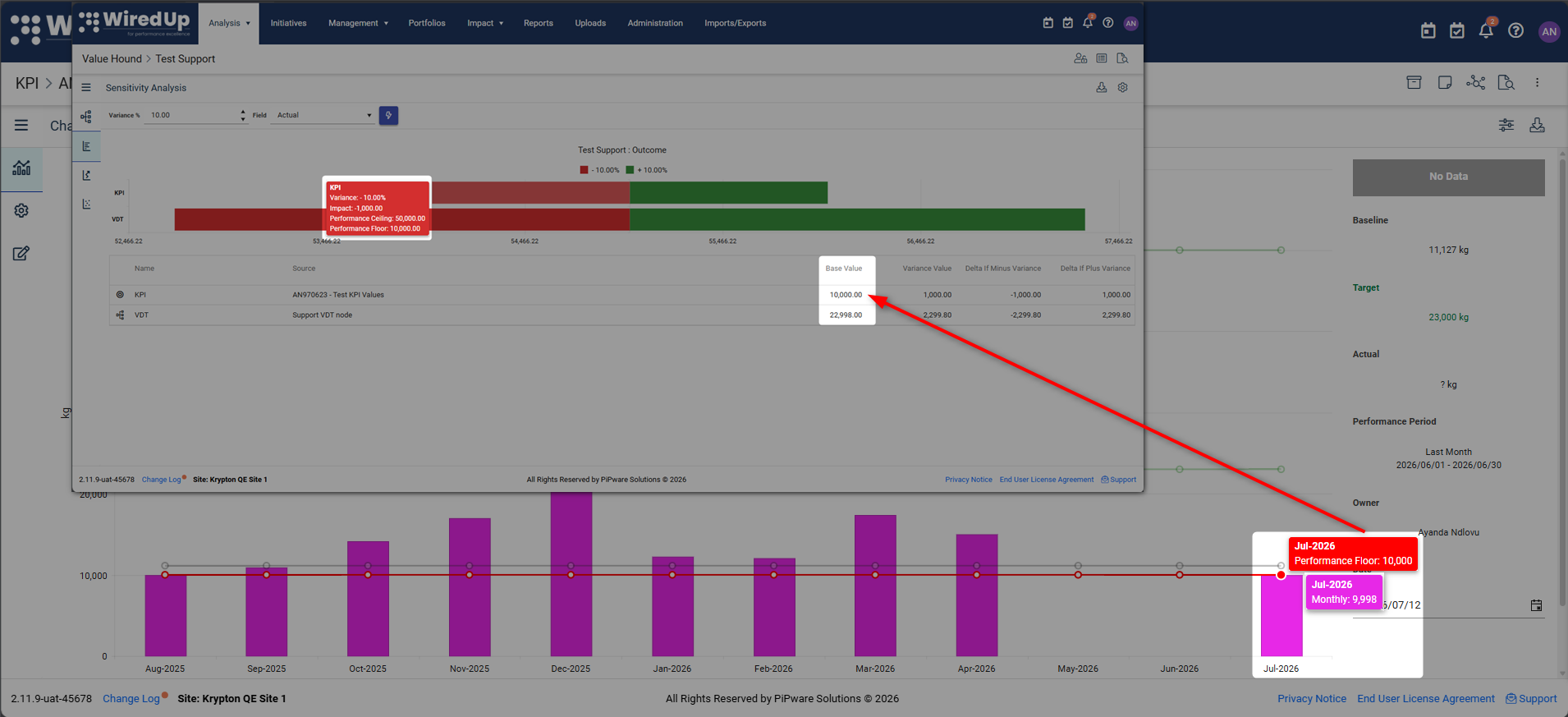Select the scatter plot view in the Sensitivity sidebar
Screen dimensions: 1568x717
point(86,204)
